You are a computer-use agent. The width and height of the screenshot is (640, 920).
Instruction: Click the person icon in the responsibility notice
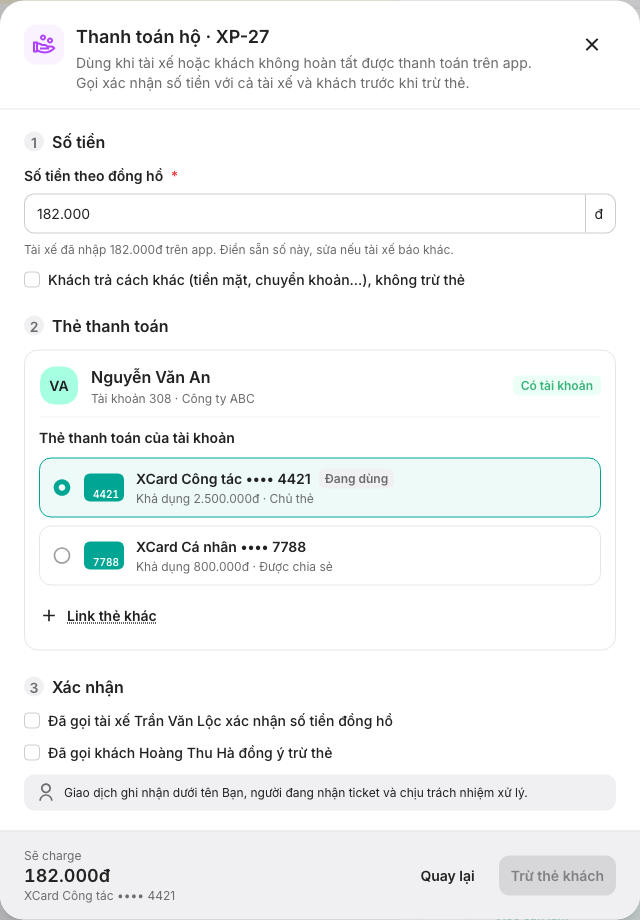(46, 793)
